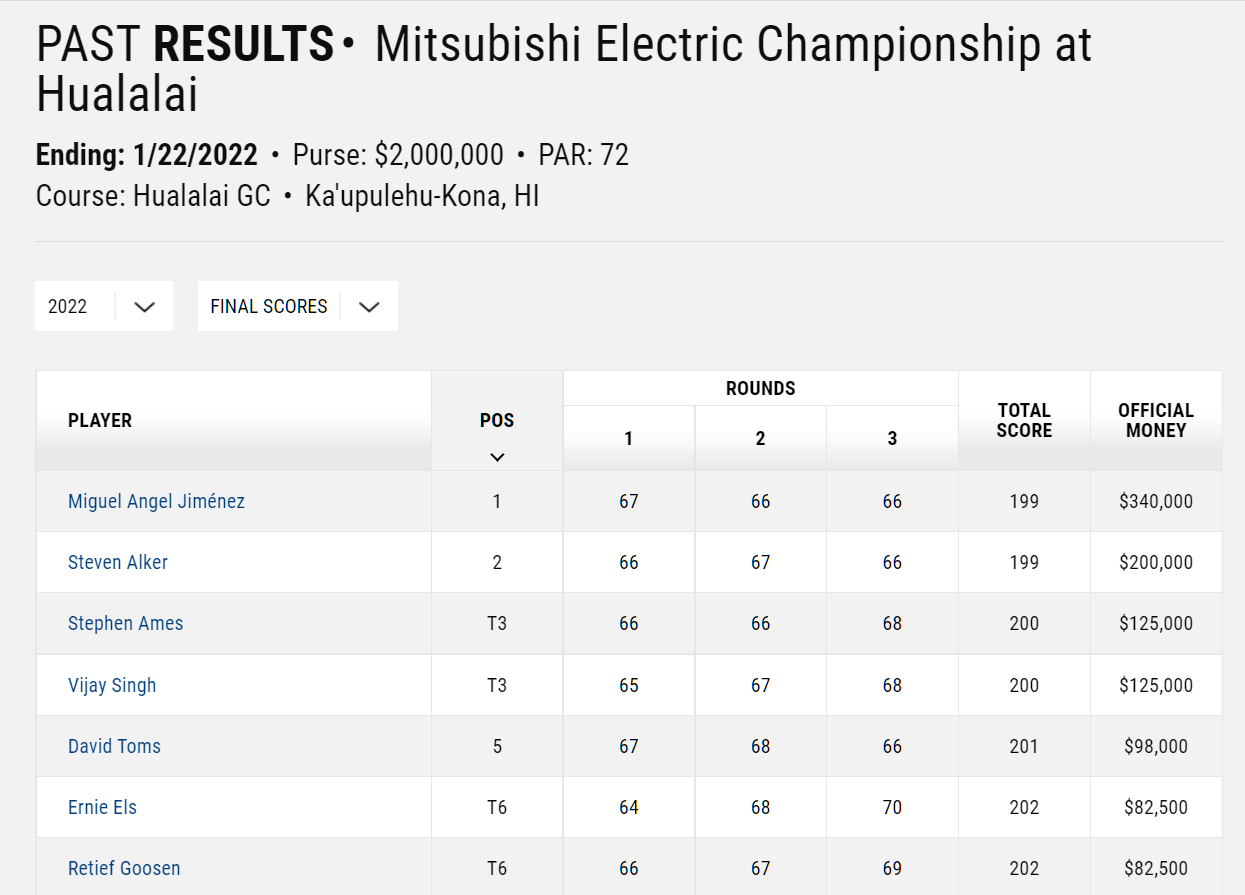Open Retief Goosen's player page
This screenshot has height=895, width=1245.
coord(124,868)
